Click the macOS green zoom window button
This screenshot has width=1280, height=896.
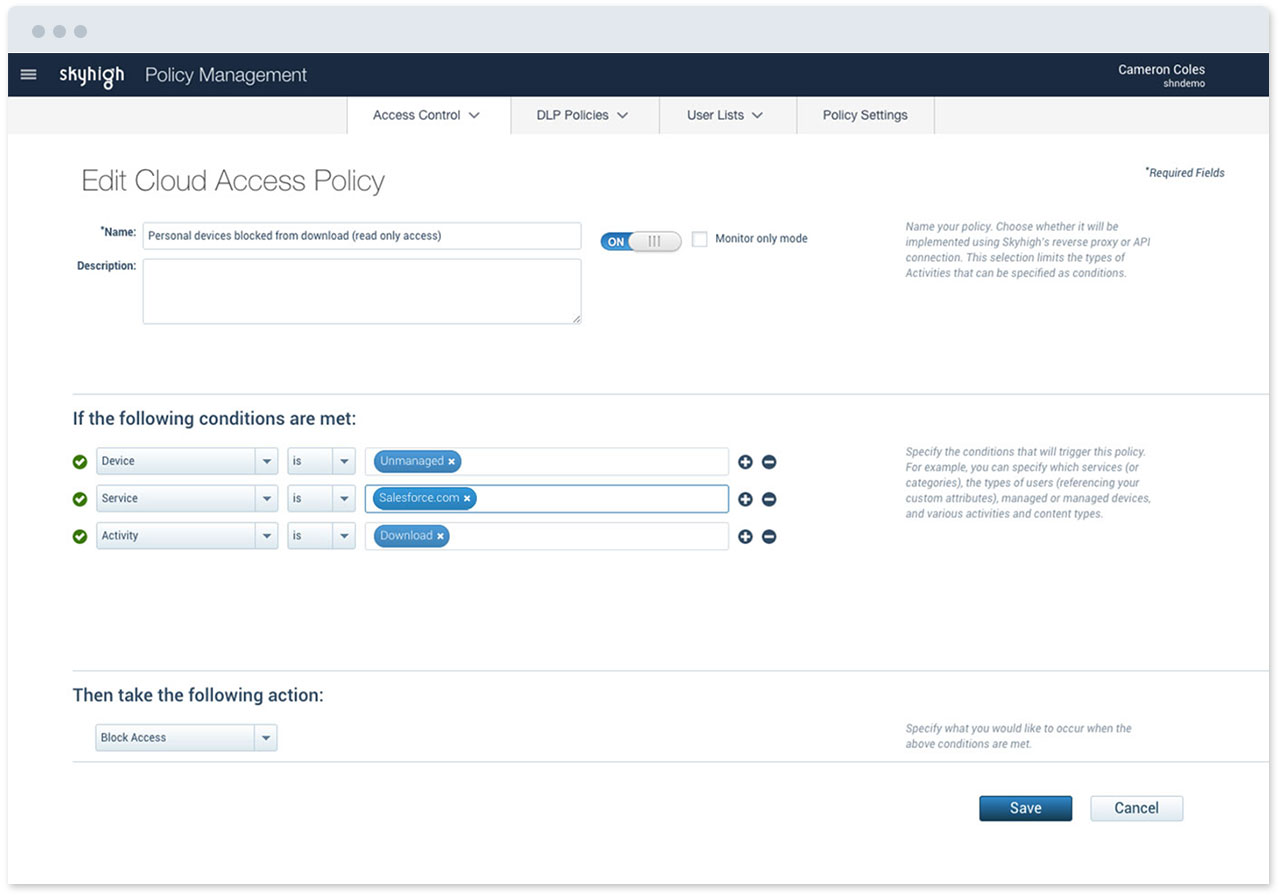click(x=80, y=32)
